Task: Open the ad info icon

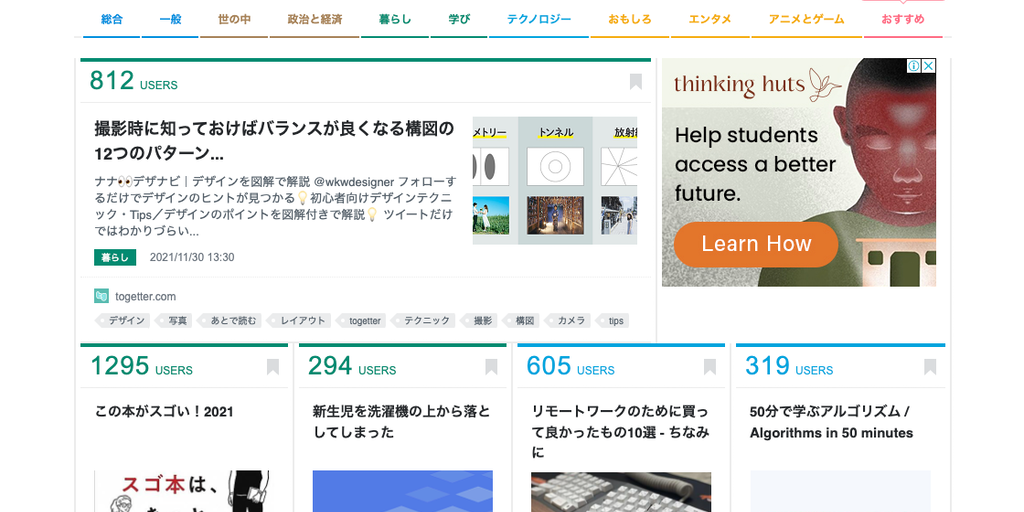Action: click(914, 66)
